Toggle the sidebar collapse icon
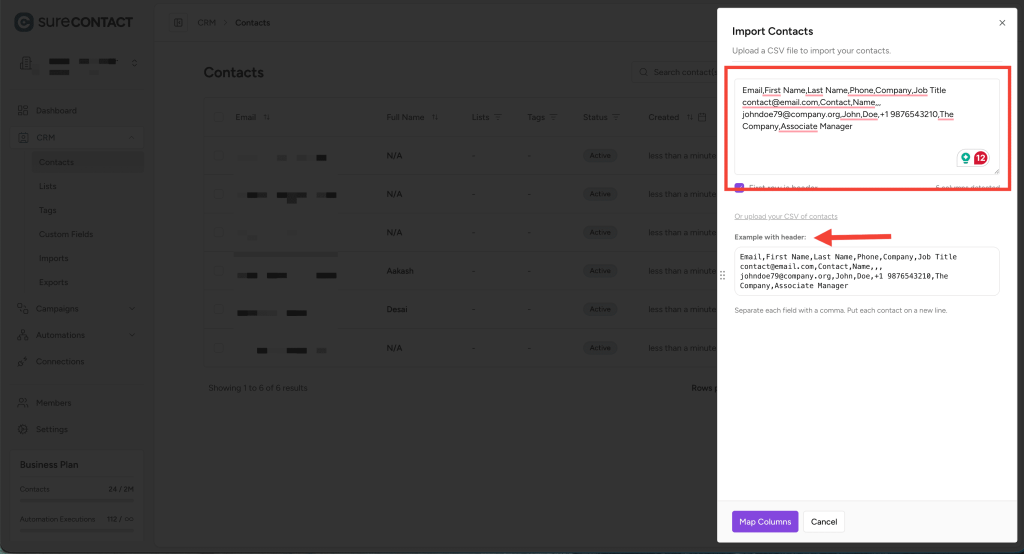This screenshot has height=554, width=1024. [178, 22]
